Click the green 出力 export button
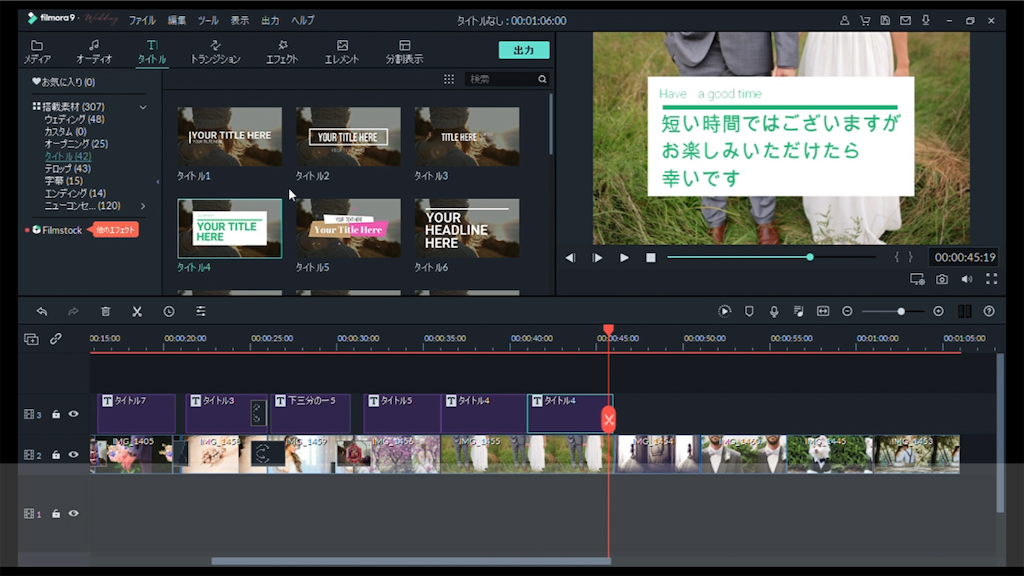This screenshot has width=1024, height=576. [523, 50]
